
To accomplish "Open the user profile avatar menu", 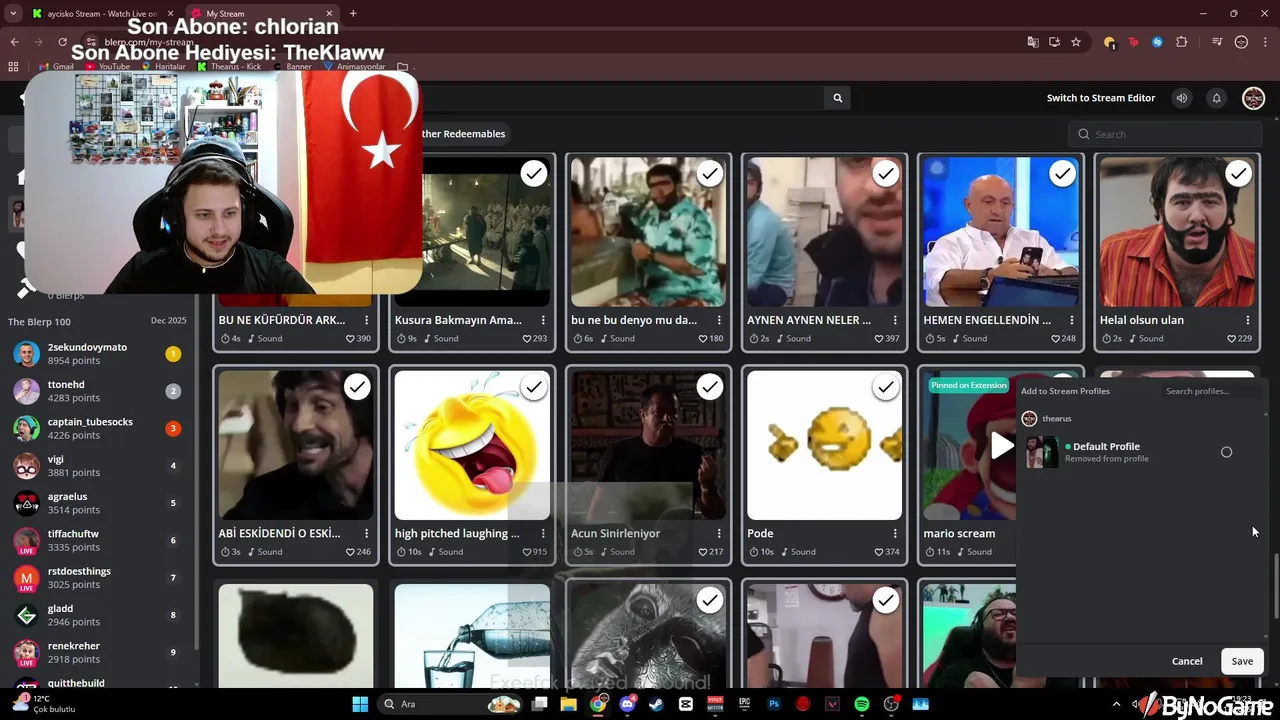I will click(x=1253, y=98).
